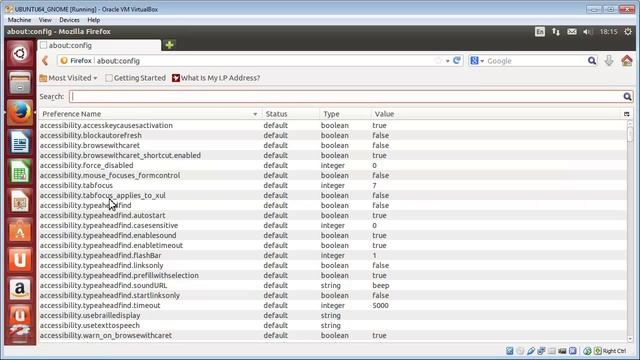Viewport: 640px width, 360px height.
Task: Select accessibility.browsewithcaret preference
Action: 333,145
